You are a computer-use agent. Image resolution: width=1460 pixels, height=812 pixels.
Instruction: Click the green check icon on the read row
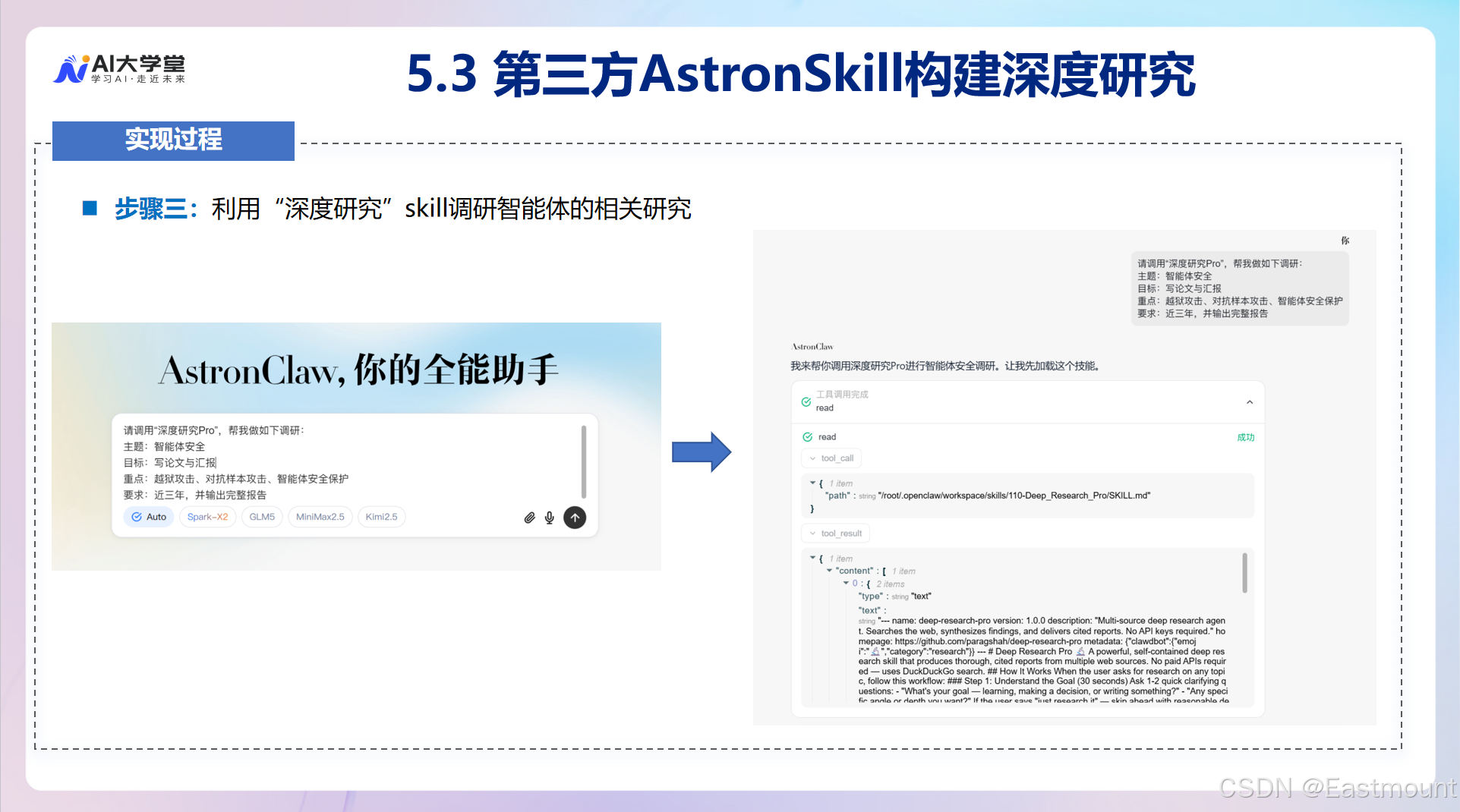pyautogui.click(x=808, y=437)
